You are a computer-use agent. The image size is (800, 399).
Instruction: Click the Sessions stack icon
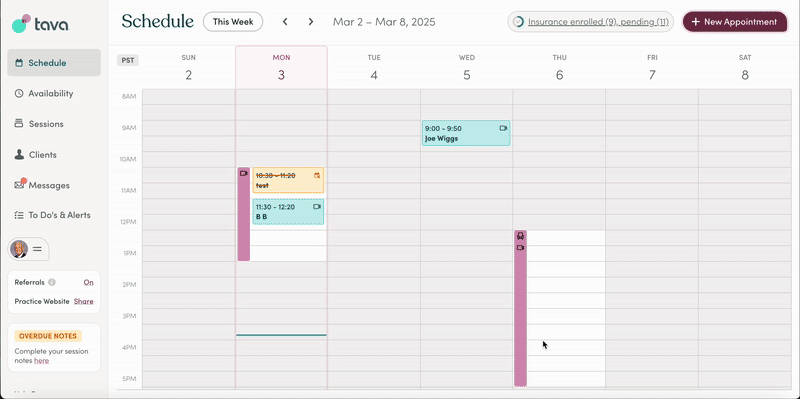click(19, 123)
